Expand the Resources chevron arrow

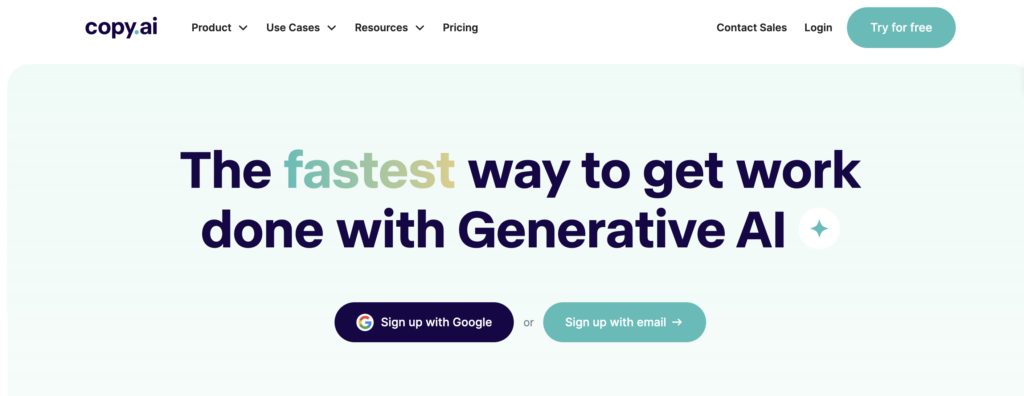point(419,28)
